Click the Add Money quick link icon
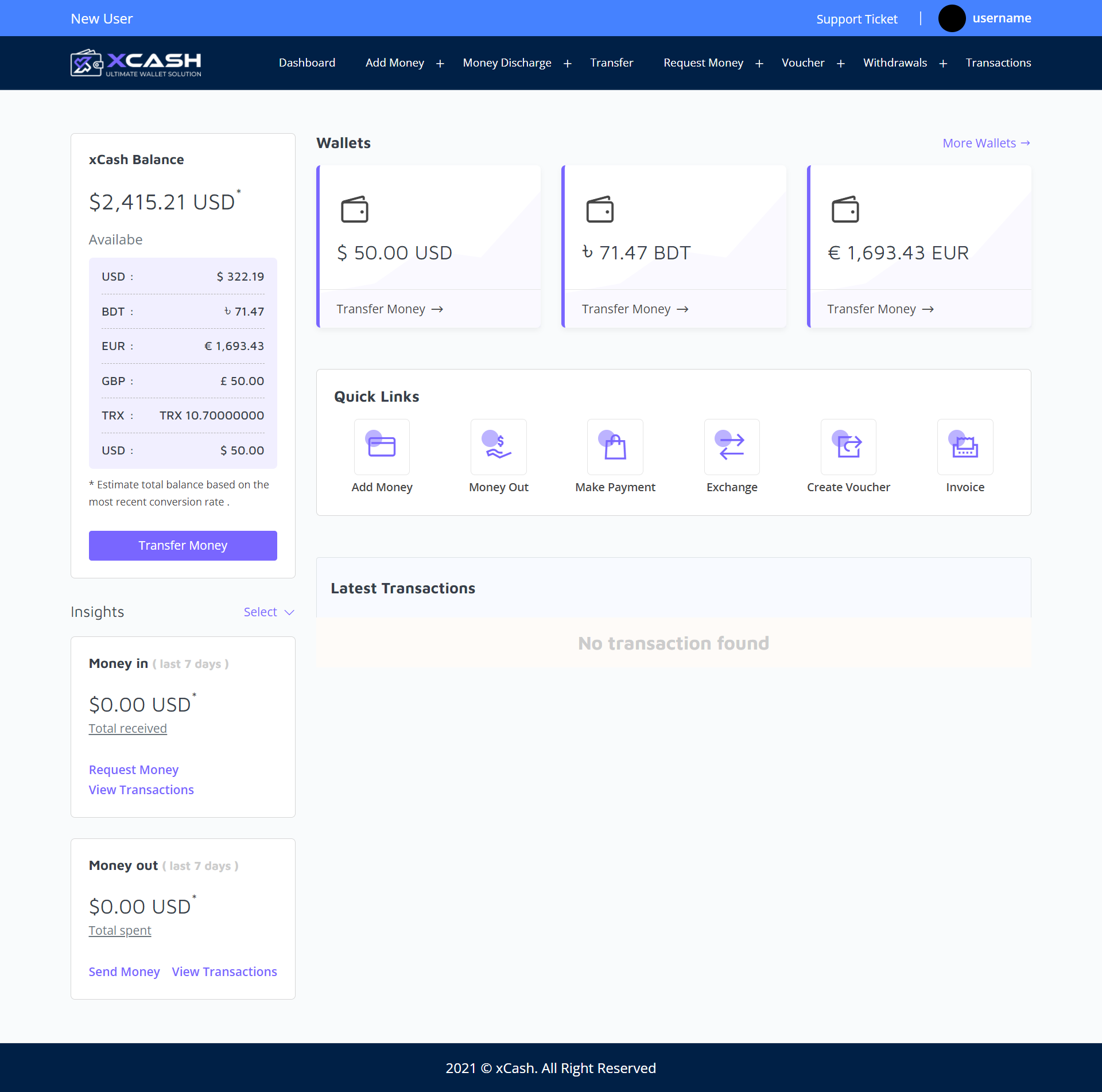The image size is (1102, 1092). point(382,446)
